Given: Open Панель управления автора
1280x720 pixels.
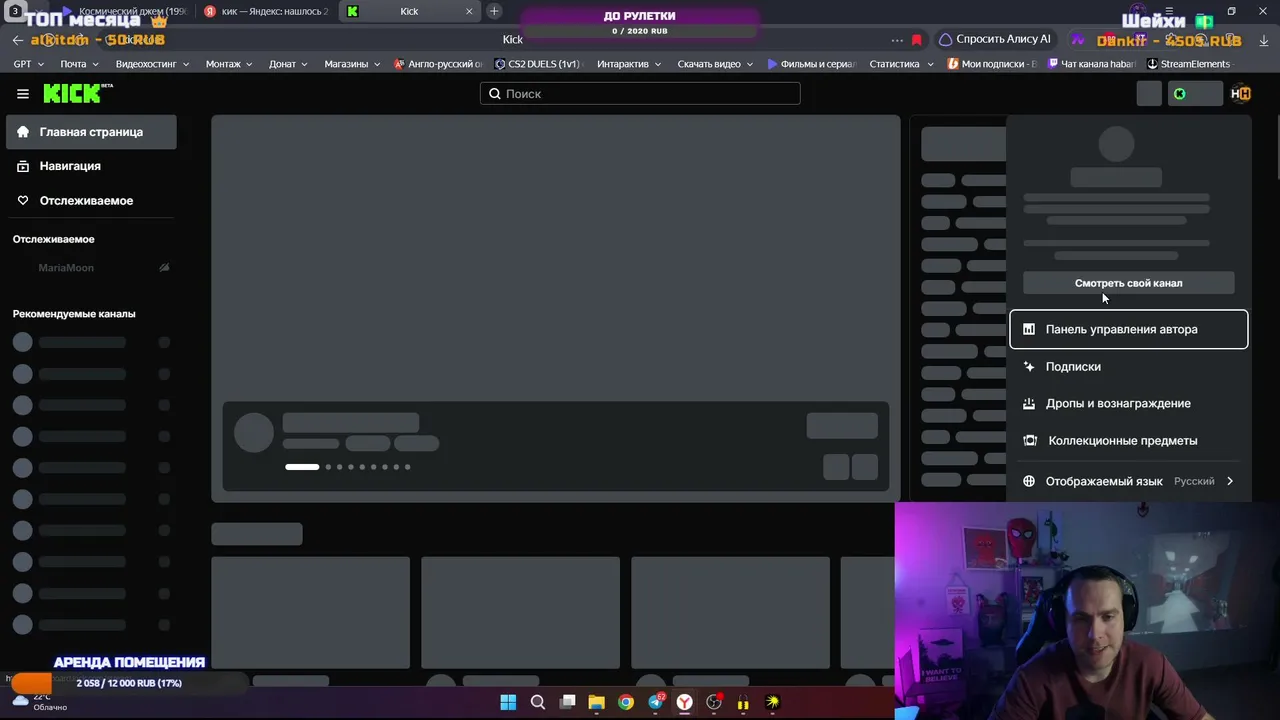Looking at the screenshot, I should tap(1128, 329).
